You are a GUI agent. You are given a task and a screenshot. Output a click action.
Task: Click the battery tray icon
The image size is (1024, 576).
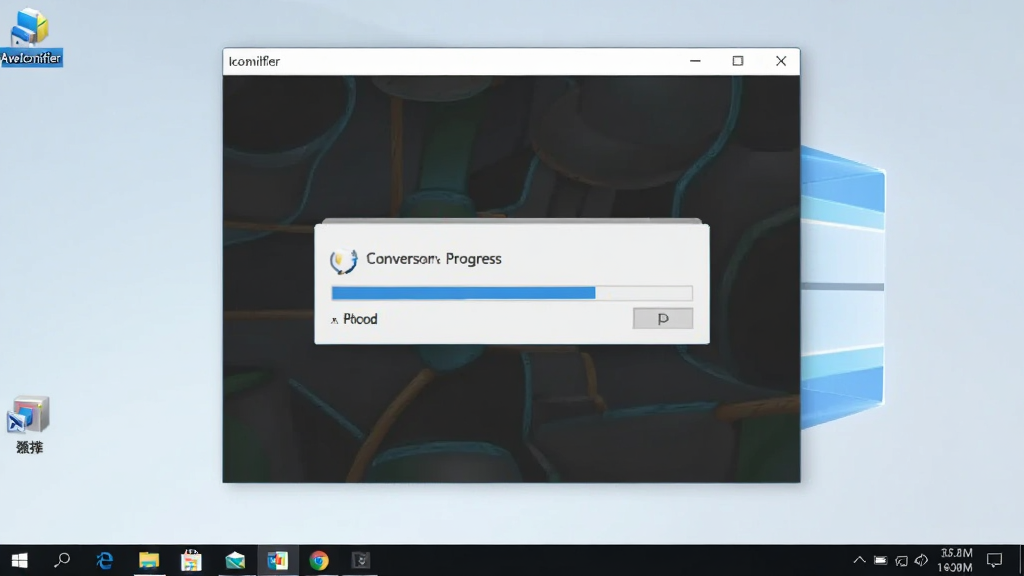click(x=880, y=560)
